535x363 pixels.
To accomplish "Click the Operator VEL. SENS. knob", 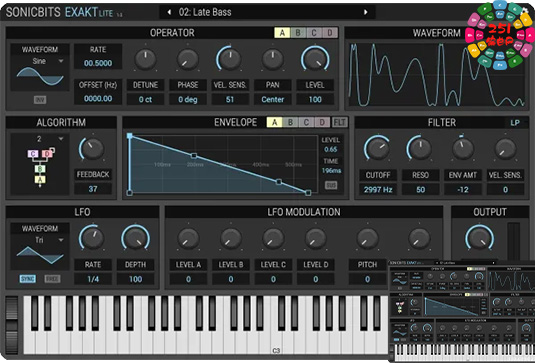I will [230, 59].
